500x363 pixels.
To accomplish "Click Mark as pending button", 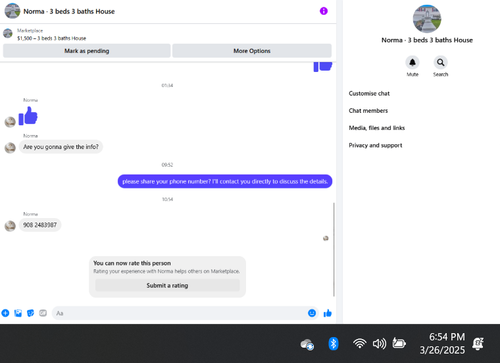I will [x=87, y=51].
